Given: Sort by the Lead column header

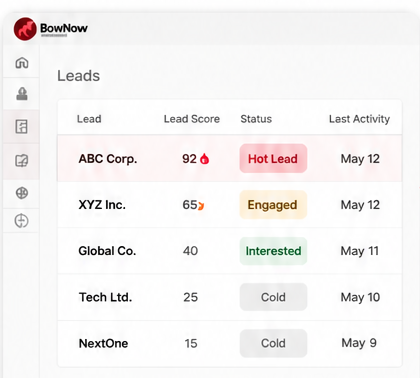Looking at the screenshot, I should [89, 119].
